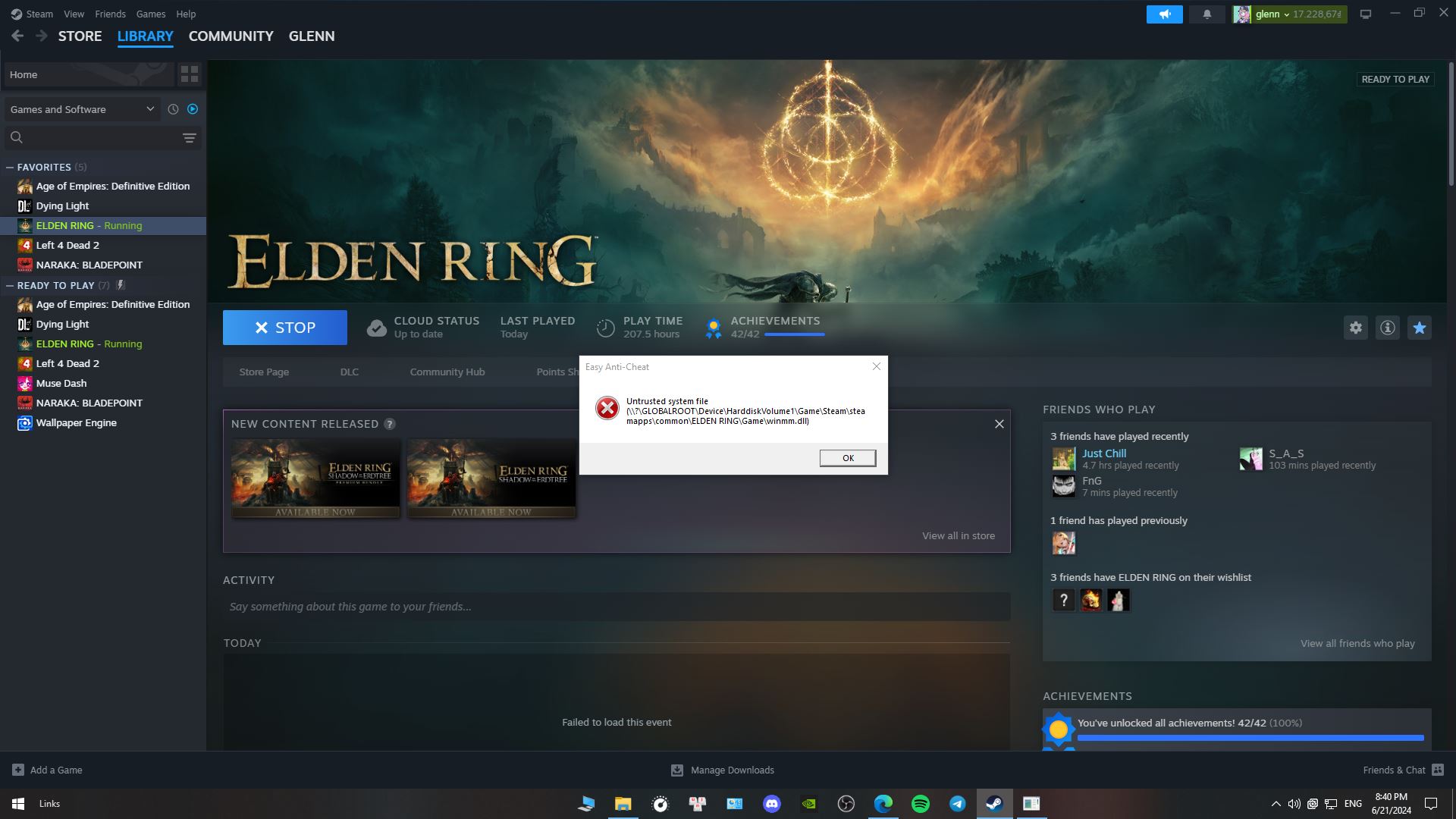Switch to the STORE tab
Image resolution: width=1456 pixels, height=819 pixels.
pos(80,36)
